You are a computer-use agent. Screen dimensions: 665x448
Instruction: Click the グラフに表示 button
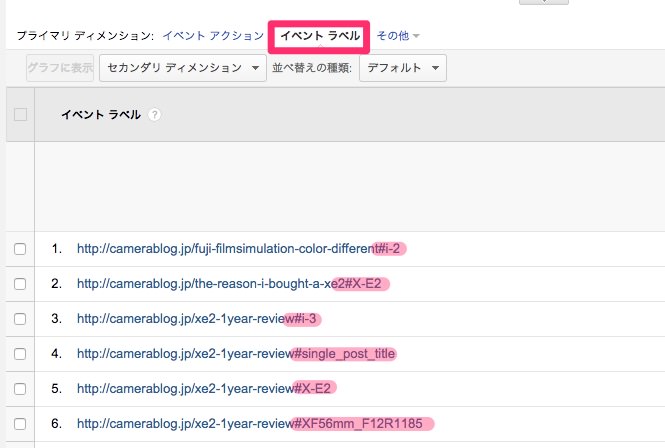[60, 68]
